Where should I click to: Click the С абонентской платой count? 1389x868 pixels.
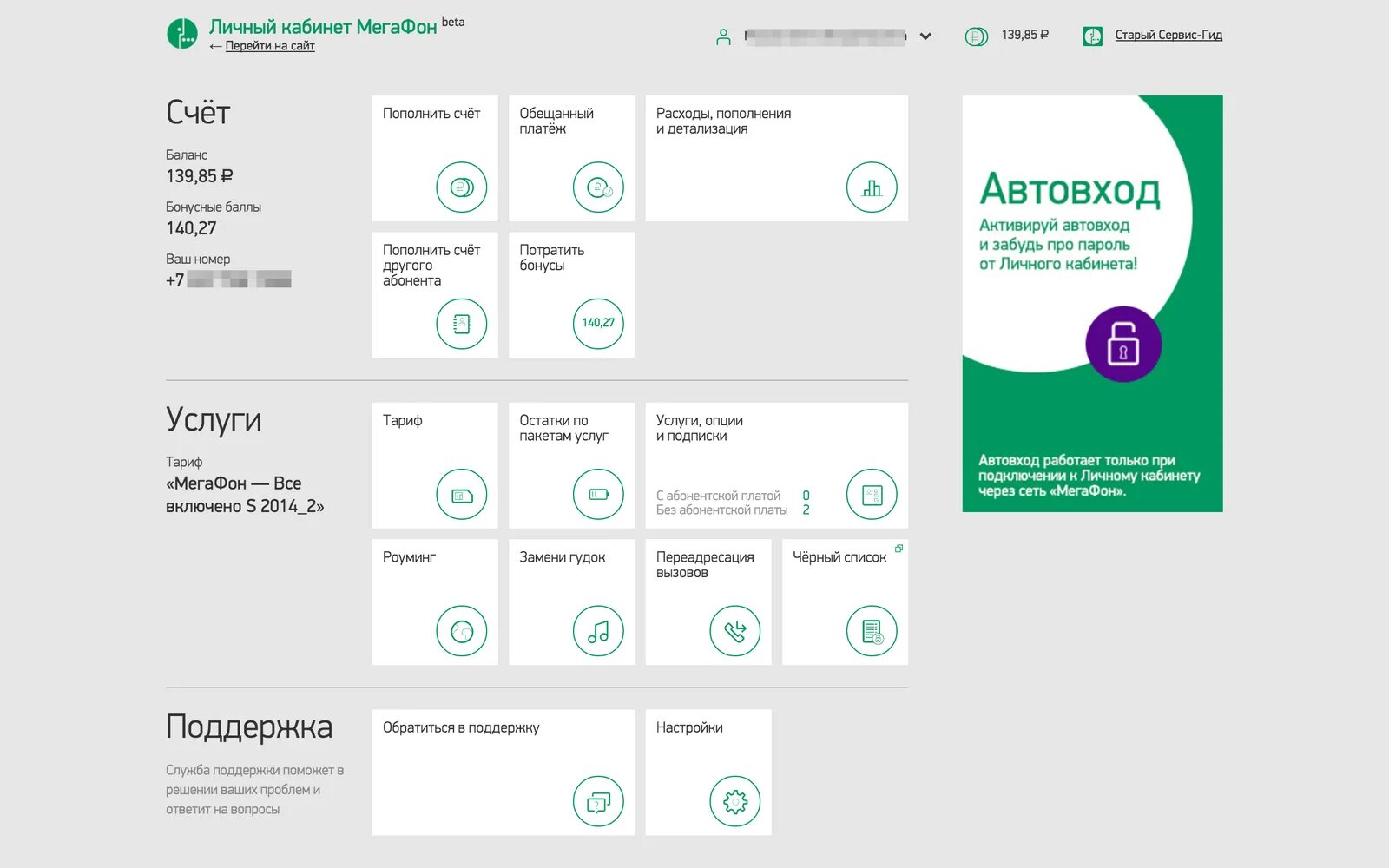pyautogui.click(x=806, y=496)
